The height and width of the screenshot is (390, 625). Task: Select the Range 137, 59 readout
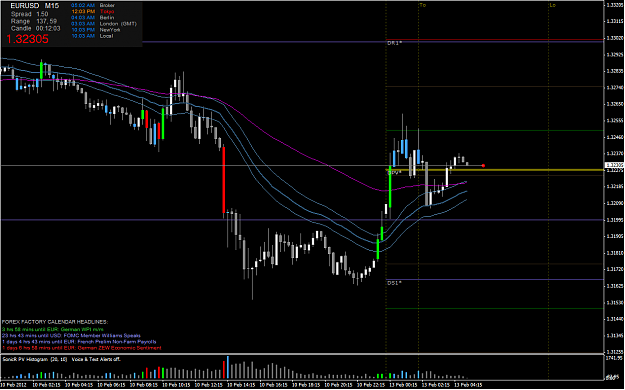point(34,21)
